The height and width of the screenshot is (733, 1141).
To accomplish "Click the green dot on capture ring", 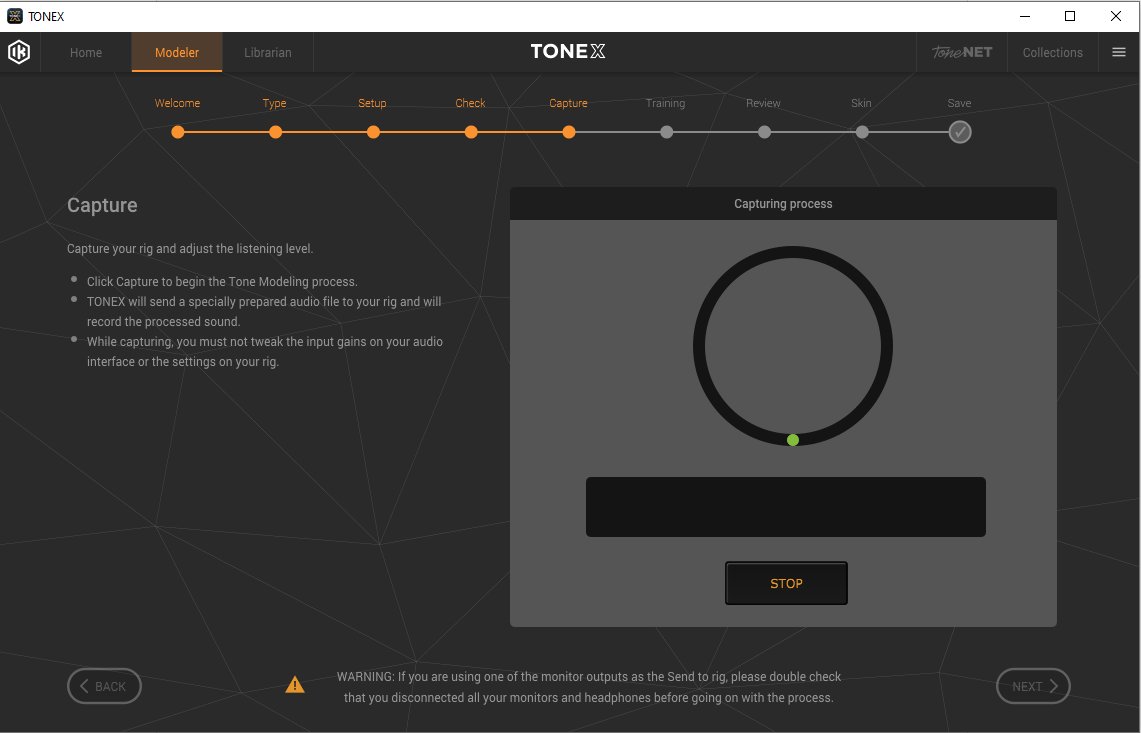I will click(793, 440).
